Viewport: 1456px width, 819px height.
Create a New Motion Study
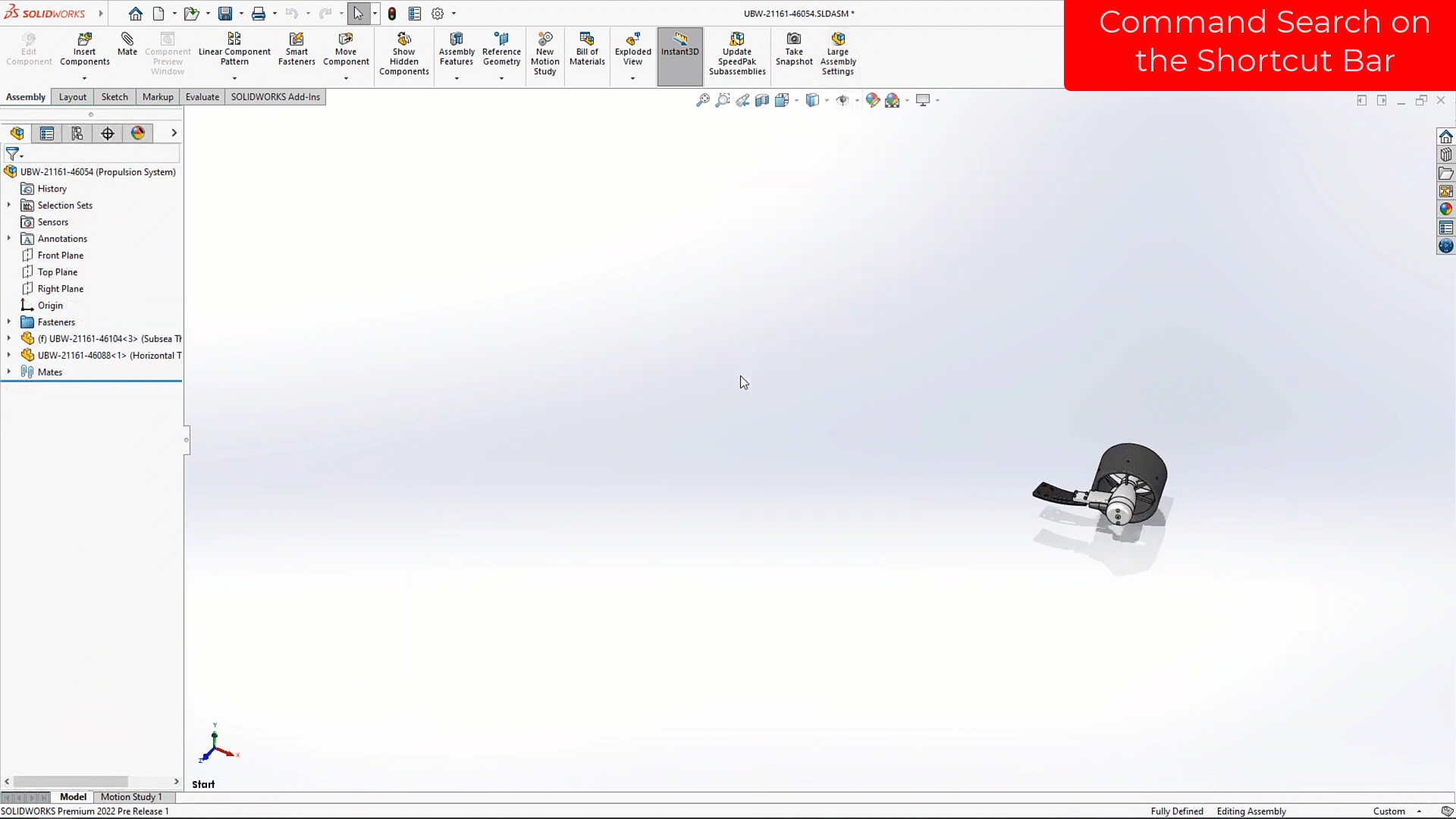click(544, 53)
